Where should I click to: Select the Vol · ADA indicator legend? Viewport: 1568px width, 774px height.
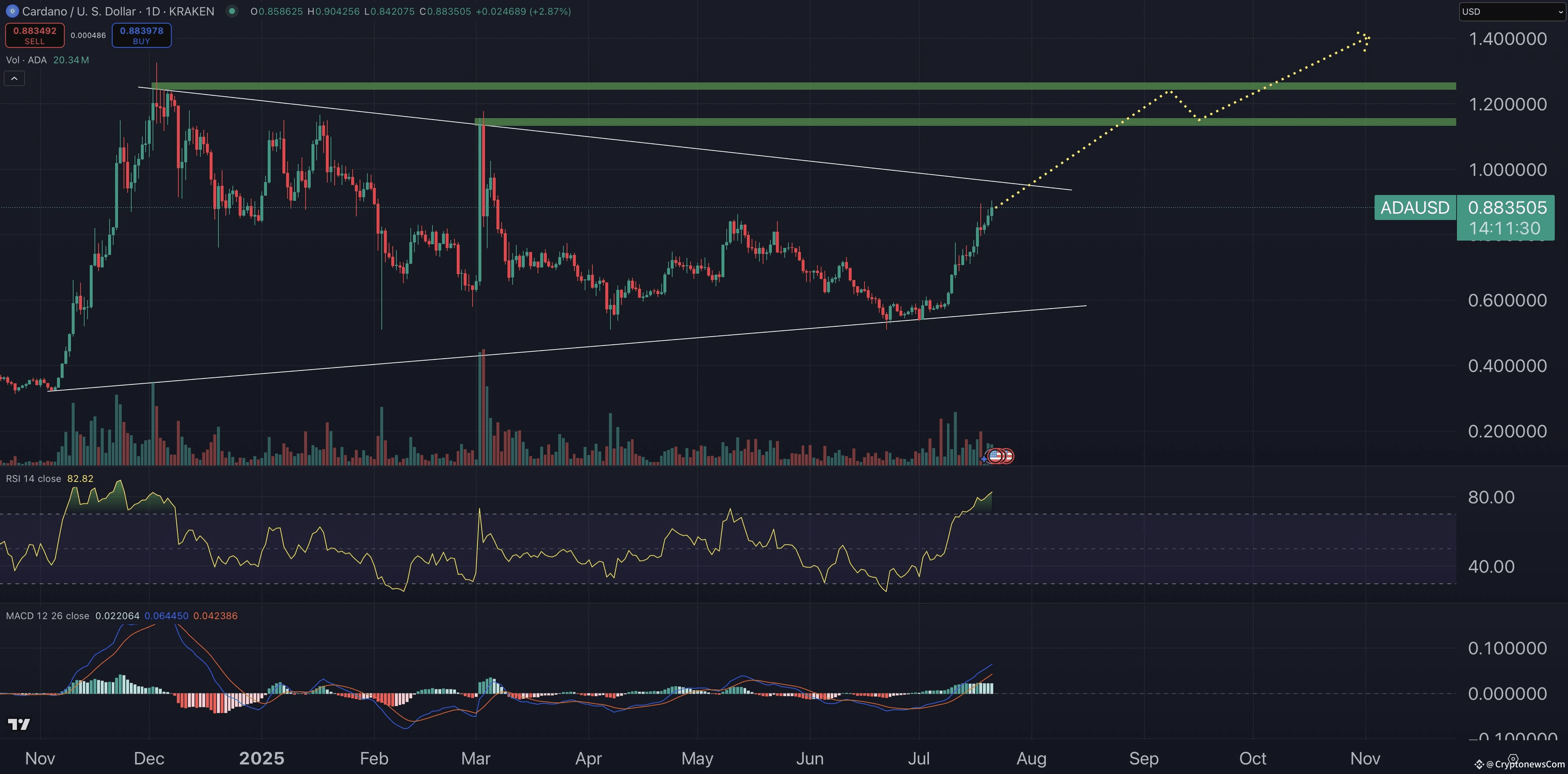(x=26, y=60)
